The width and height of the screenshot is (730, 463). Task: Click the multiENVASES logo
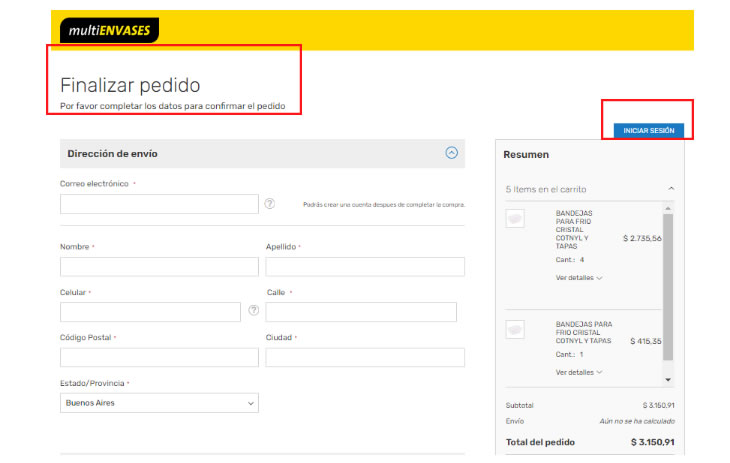point(109,30)
